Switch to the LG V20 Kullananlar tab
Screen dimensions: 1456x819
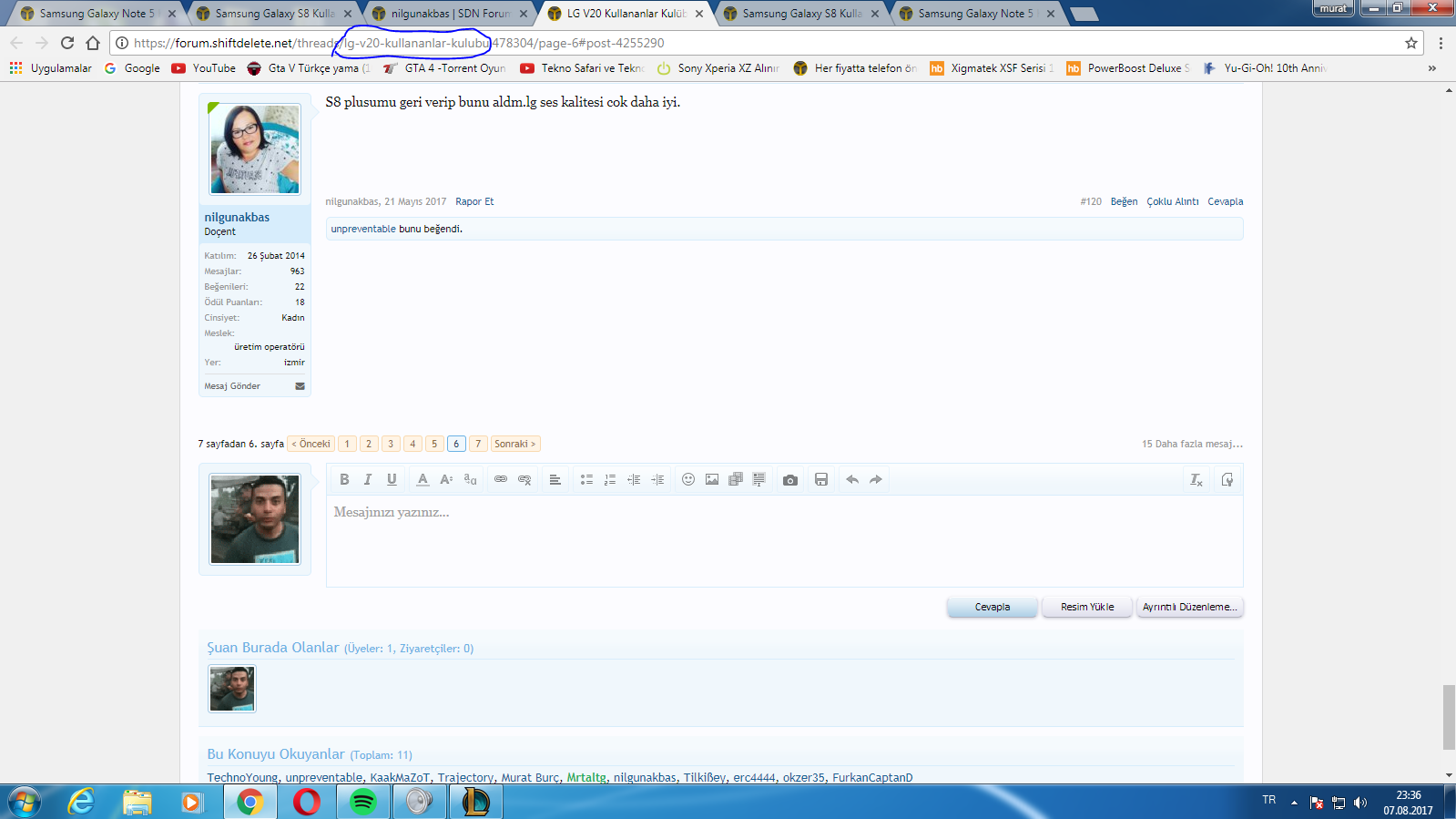[x=626, y=14]
